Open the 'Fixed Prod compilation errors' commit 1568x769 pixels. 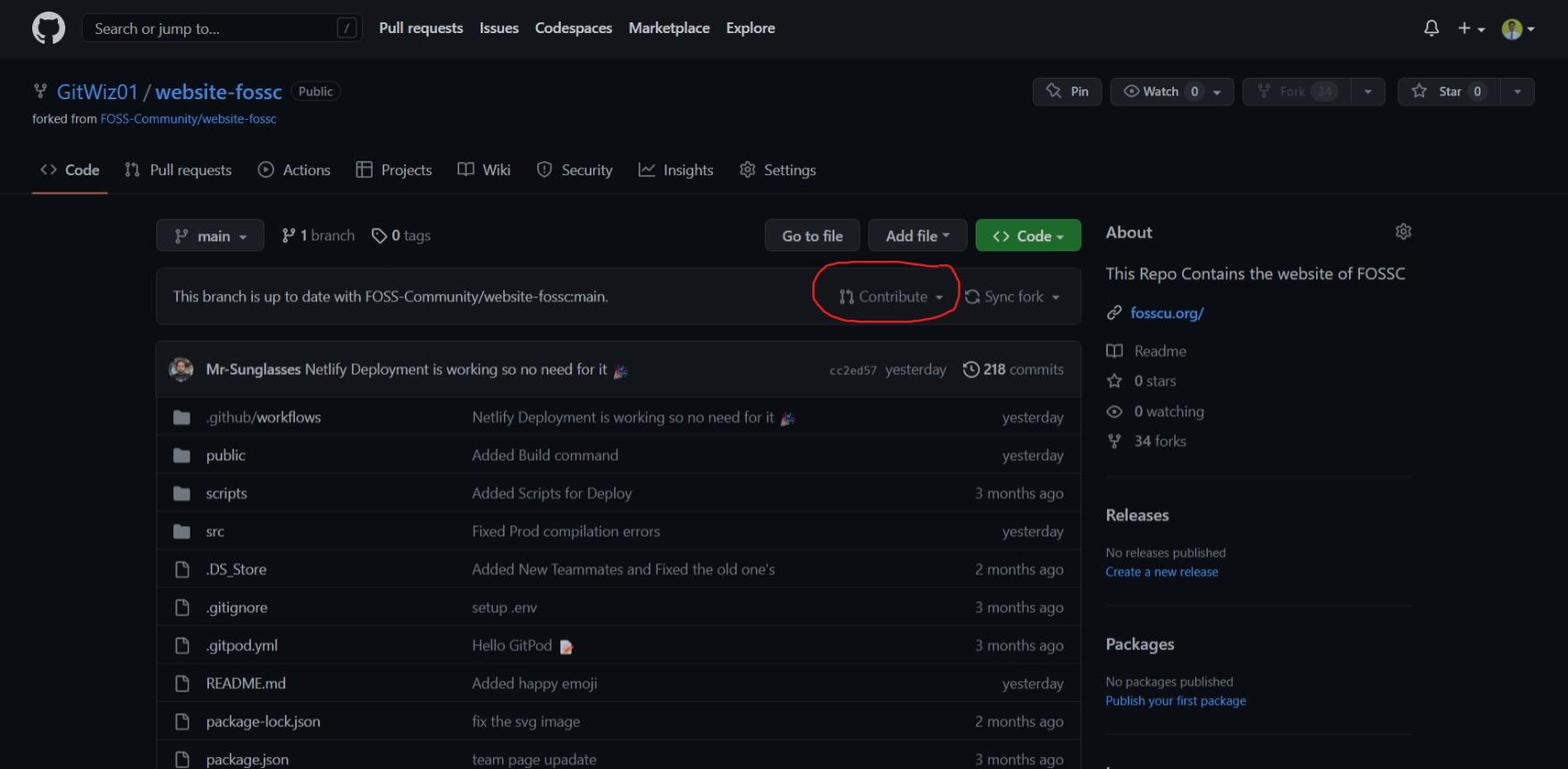(x=566, y=531)
